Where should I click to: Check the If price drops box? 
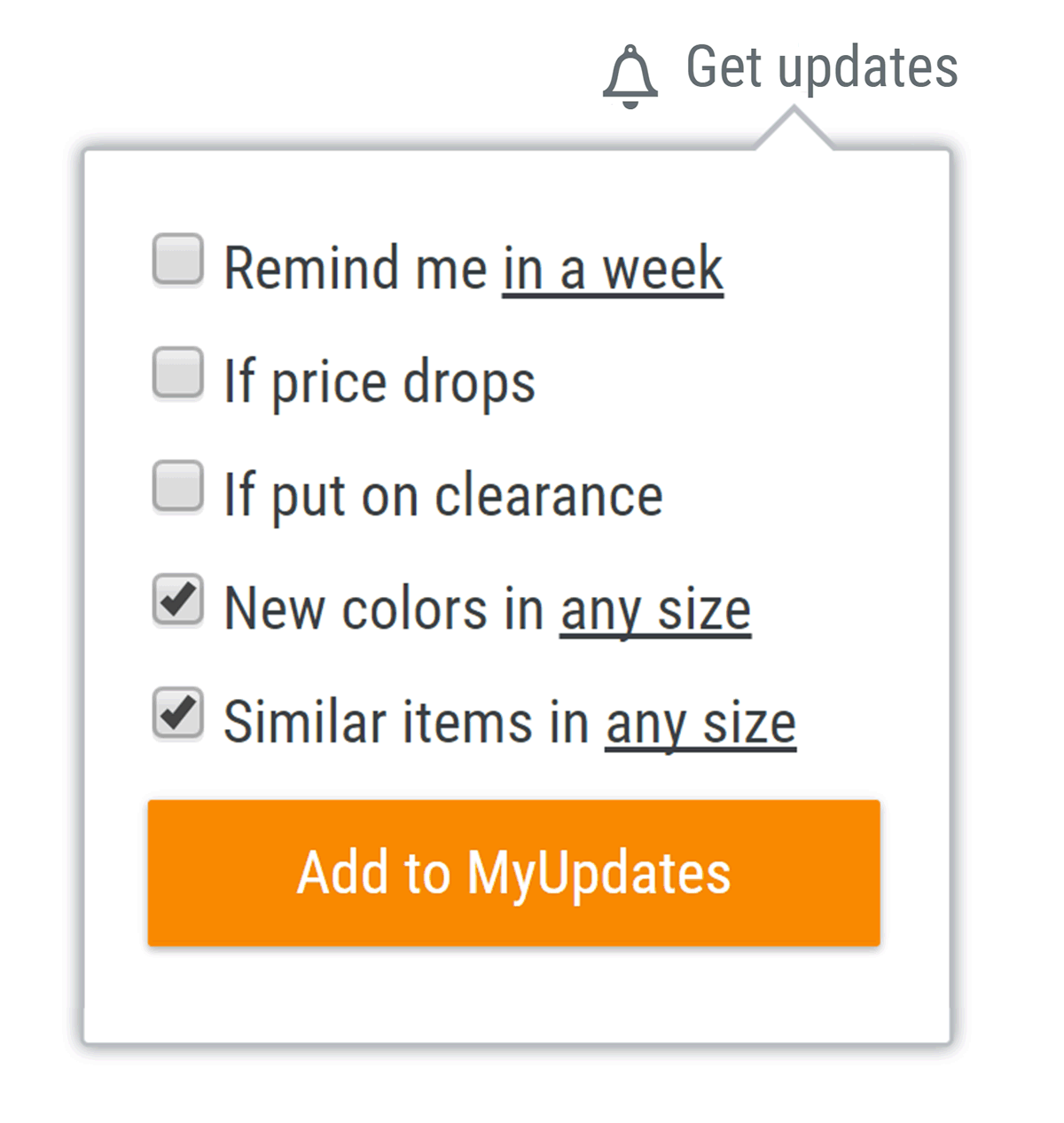(177, 373)
